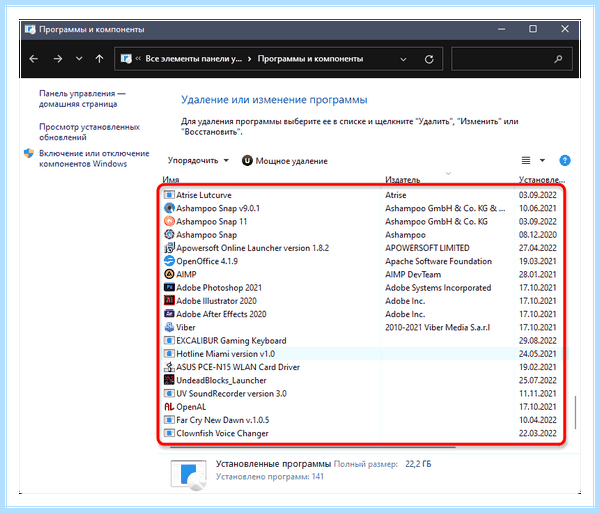Select EXCALIBUR Gaming Keyboard icon
The width and height of the screenshot is (600, 513).
[169, 340]
